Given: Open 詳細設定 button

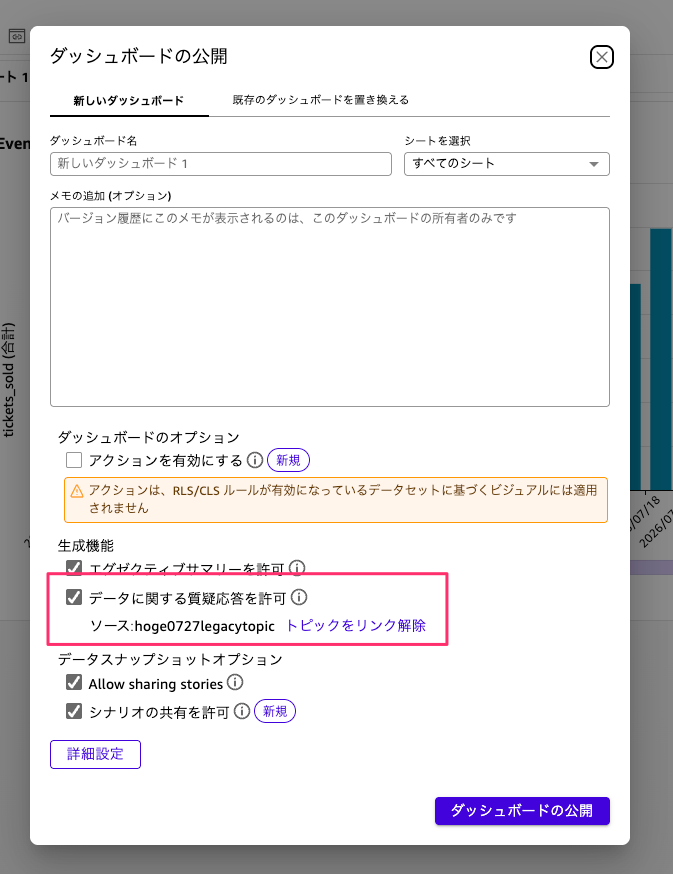Looking at the screenshot, I should tap(95, 754).
